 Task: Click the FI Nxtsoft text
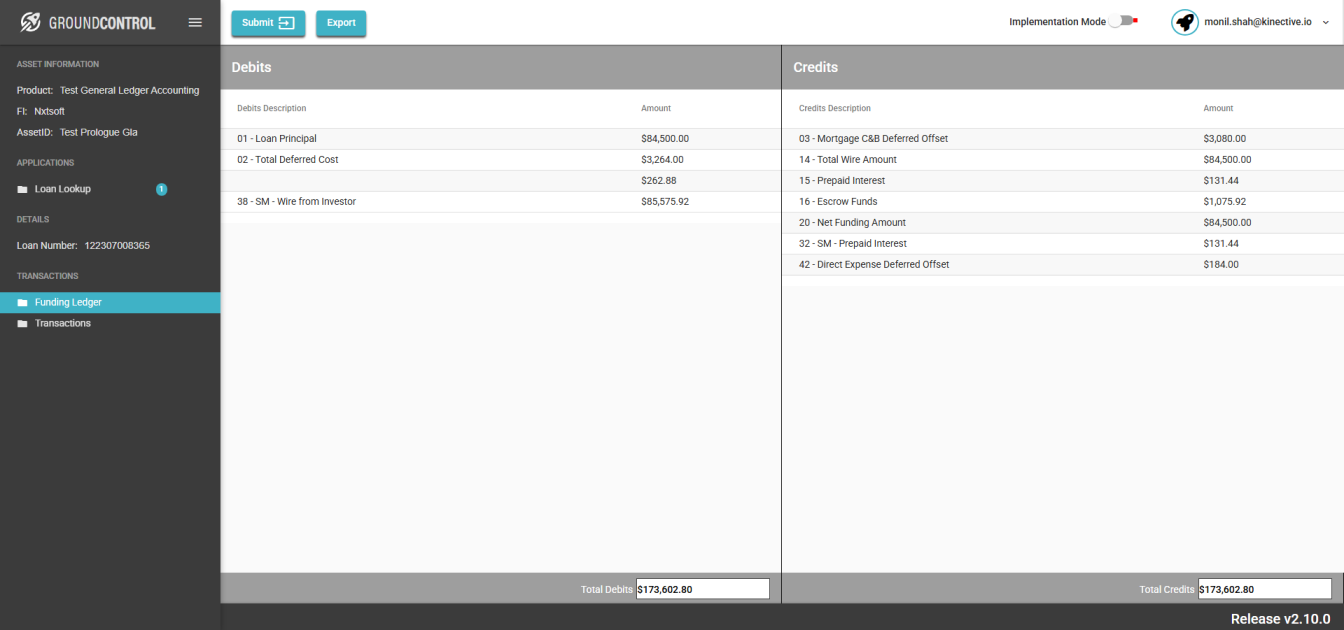tap(41, 111)
